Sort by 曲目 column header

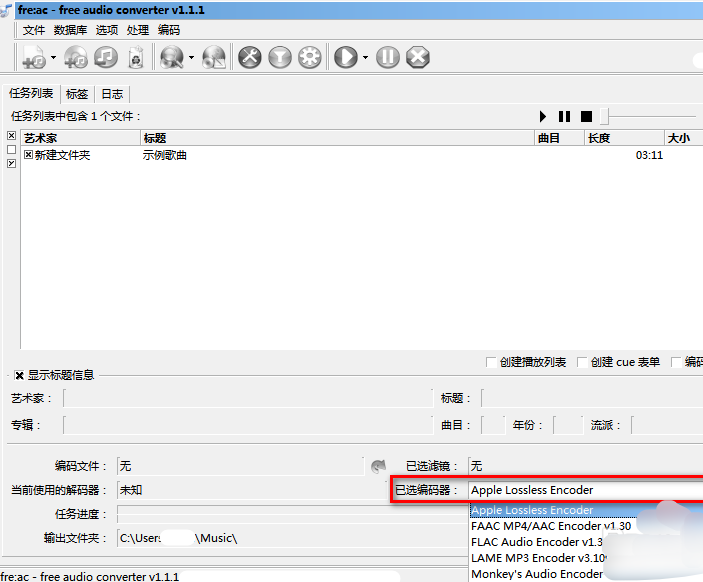[x=560, y=138]
